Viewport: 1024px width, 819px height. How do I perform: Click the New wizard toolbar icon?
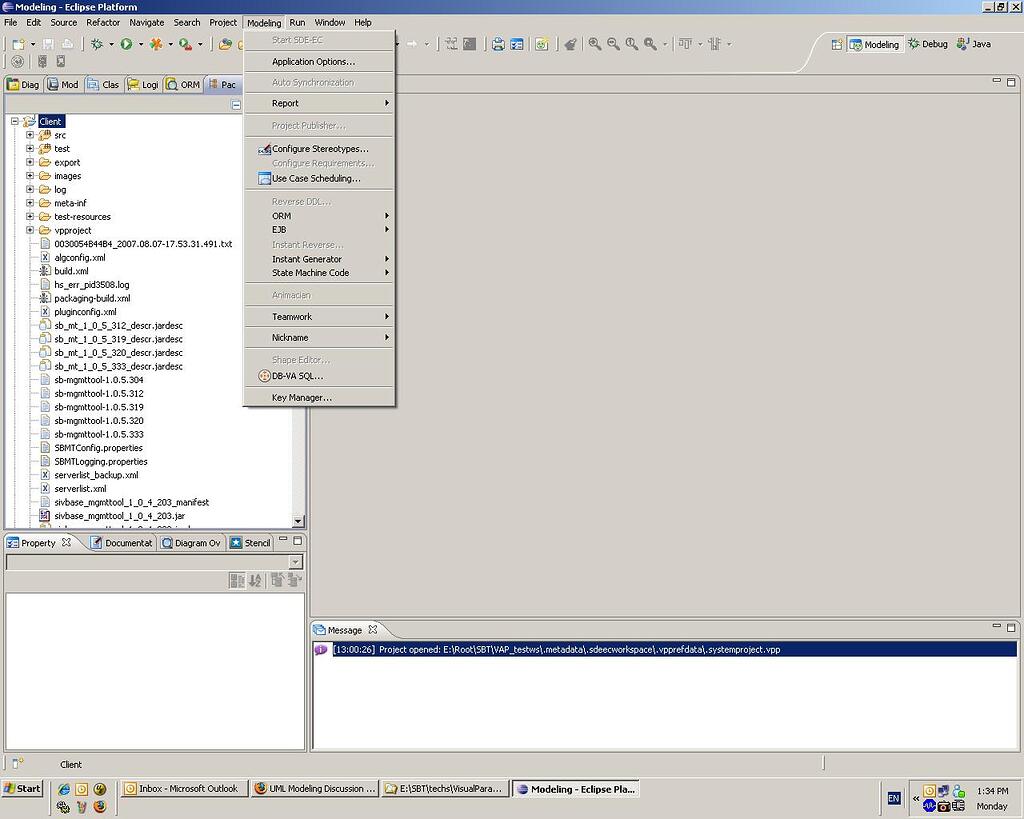tap(18, 44)
